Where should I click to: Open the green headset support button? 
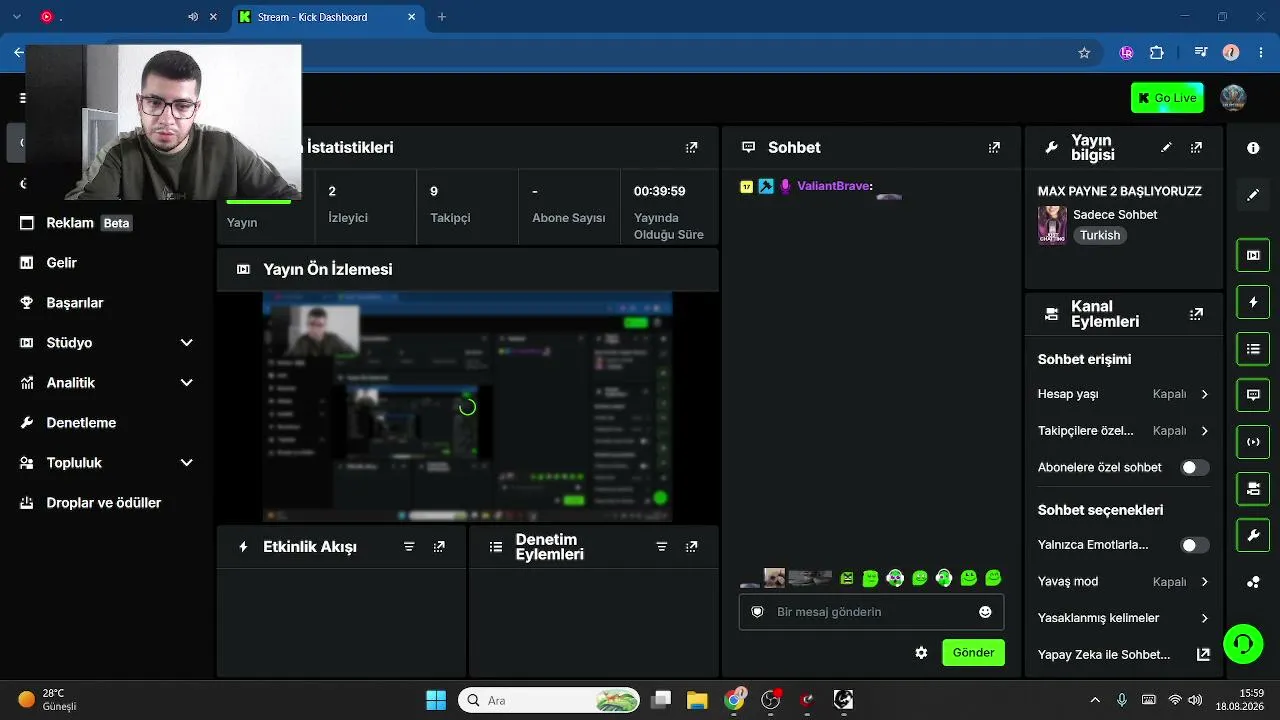(x=1243, y=644)
